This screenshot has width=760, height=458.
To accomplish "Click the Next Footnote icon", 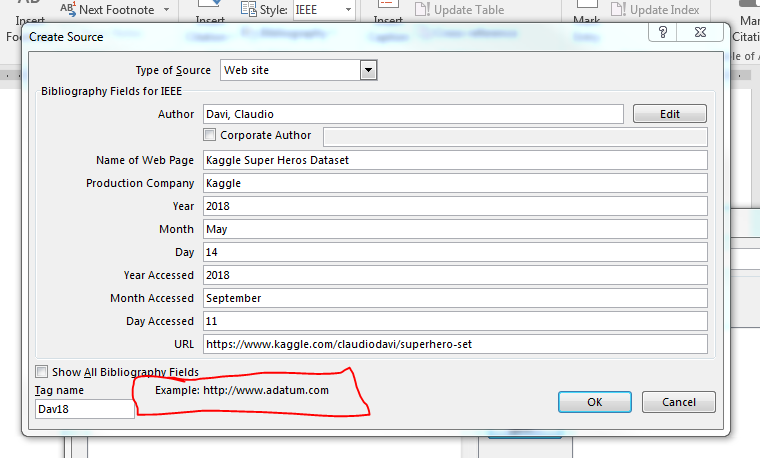I will pos(68,10).
